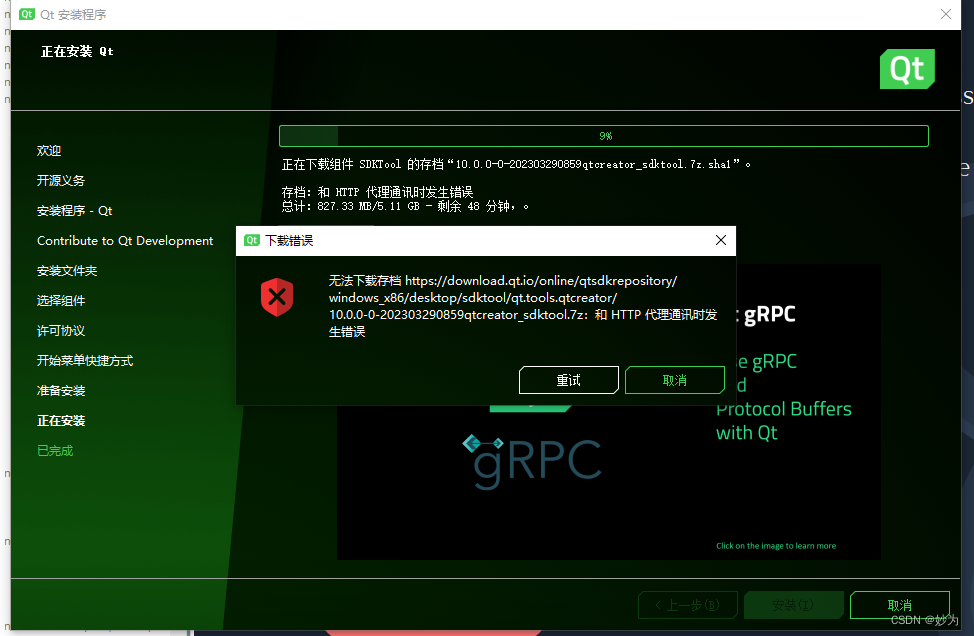Screen dimensions: 974x636
Task: Select the 正在安装 step in sidebar
Action: click(61, 420)
